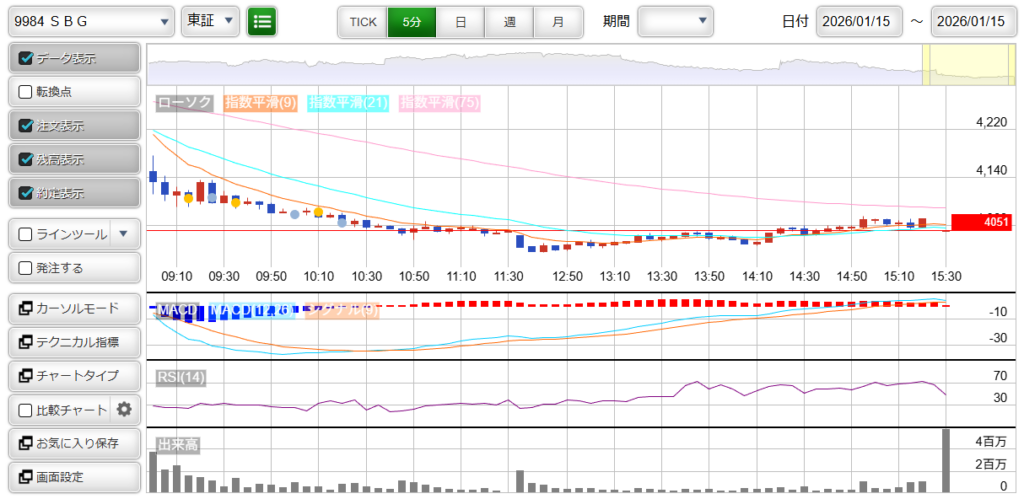
Task: Enable the 転換点 checkbox
Action: tap(27, 92)
